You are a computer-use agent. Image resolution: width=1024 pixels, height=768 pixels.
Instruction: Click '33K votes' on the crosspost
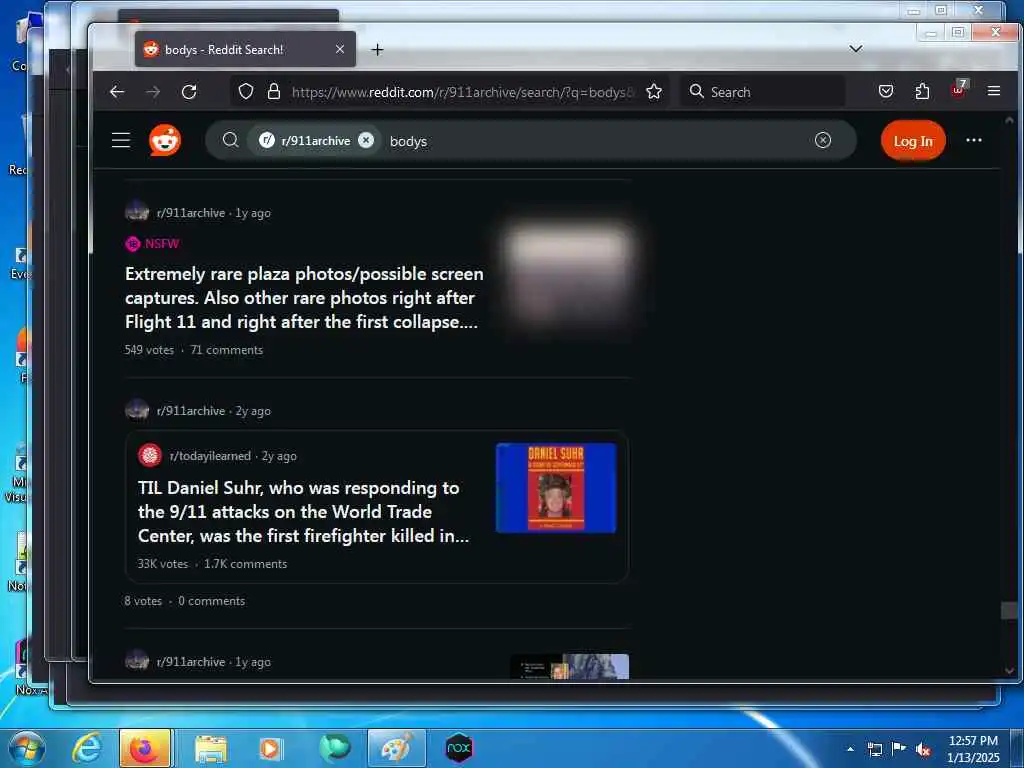[x=163, y=564]
